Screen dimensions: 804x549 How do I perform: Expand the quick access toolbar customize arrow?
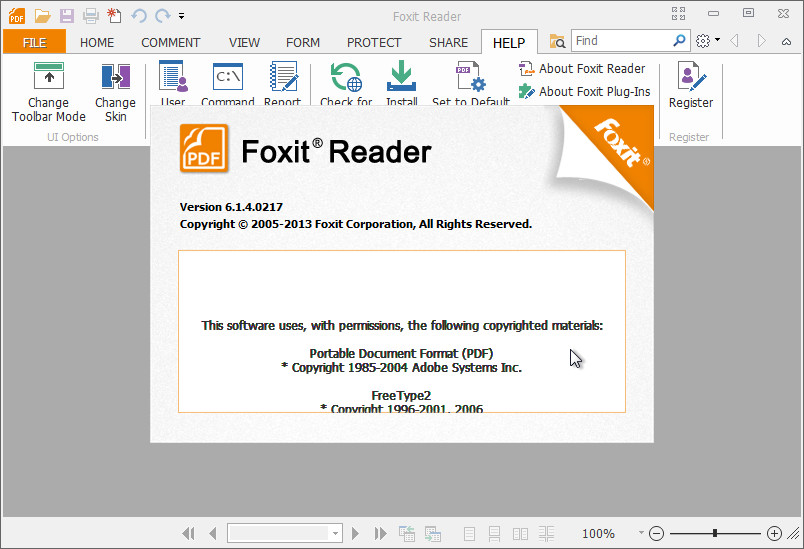[x=182, y=16]
